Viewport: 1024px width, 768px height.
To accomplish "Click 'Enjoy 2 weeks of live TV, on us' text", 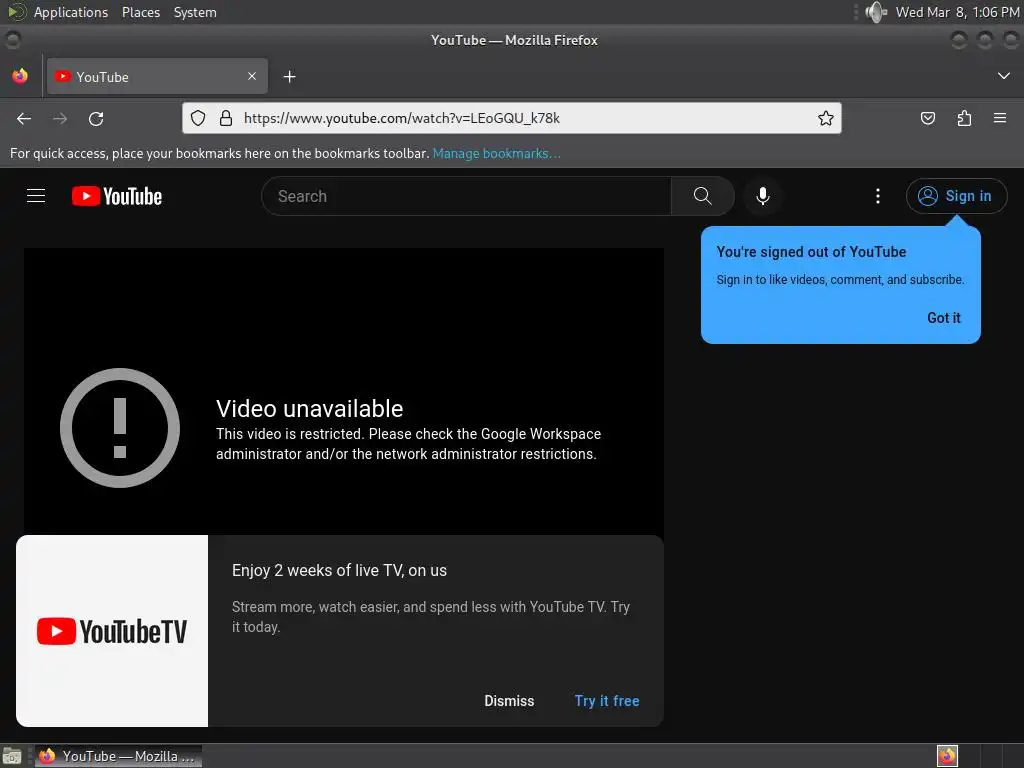I will coord(339,570).
